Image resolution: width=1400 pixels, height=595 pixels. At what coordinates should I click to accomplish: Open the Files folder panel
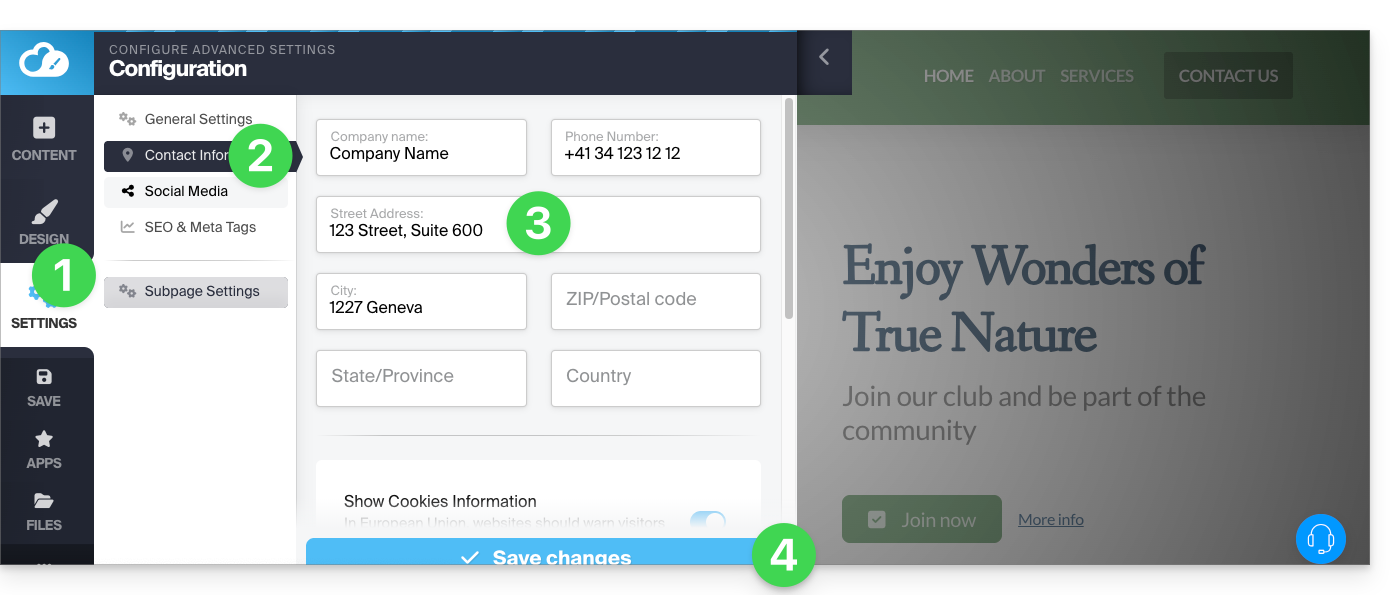point(44,512)
